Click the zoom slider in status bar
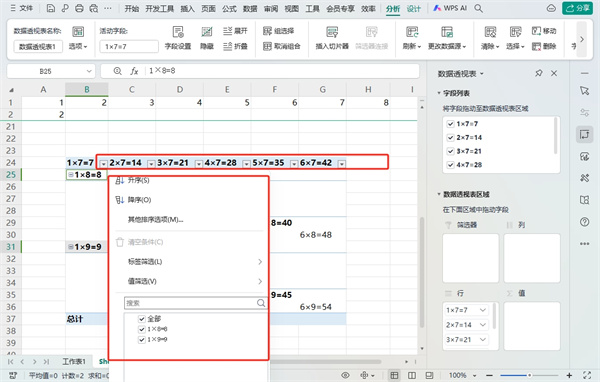600x382 pixels. [x=529, y=375]
